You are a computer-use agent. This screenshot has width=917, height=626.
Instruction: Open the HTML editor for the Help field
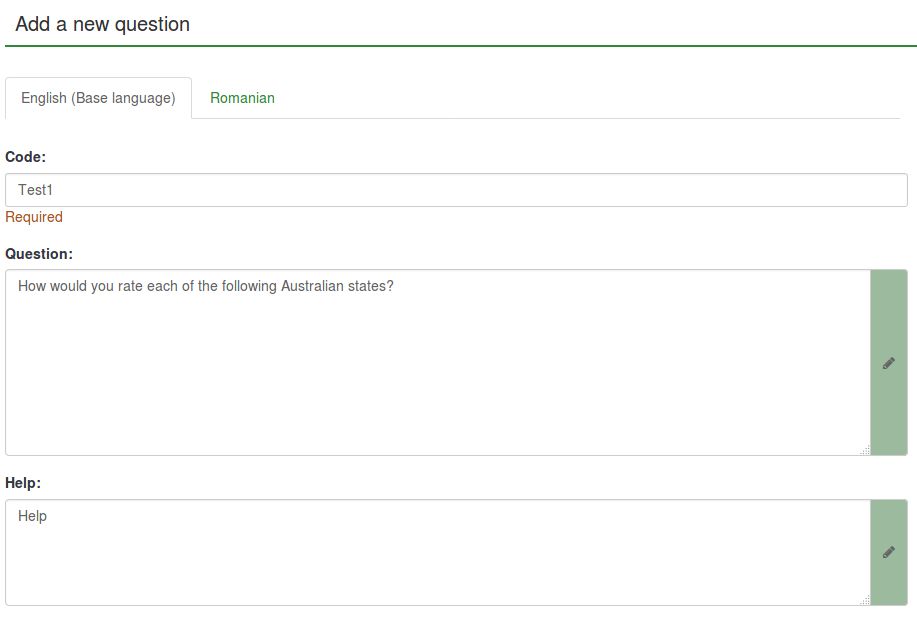pos(888,552)
